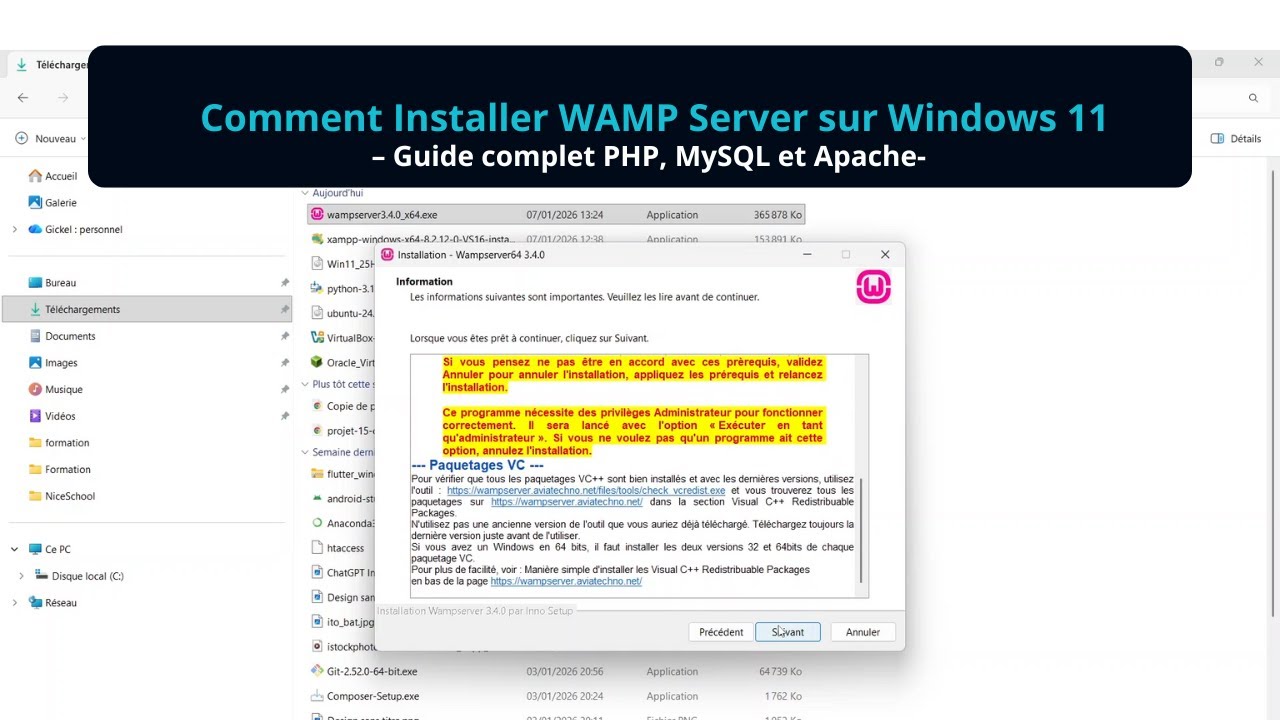The image size is (1280, 720).
Task: Expand the Disque local (C:) node
Action: [x=21, y=576]
